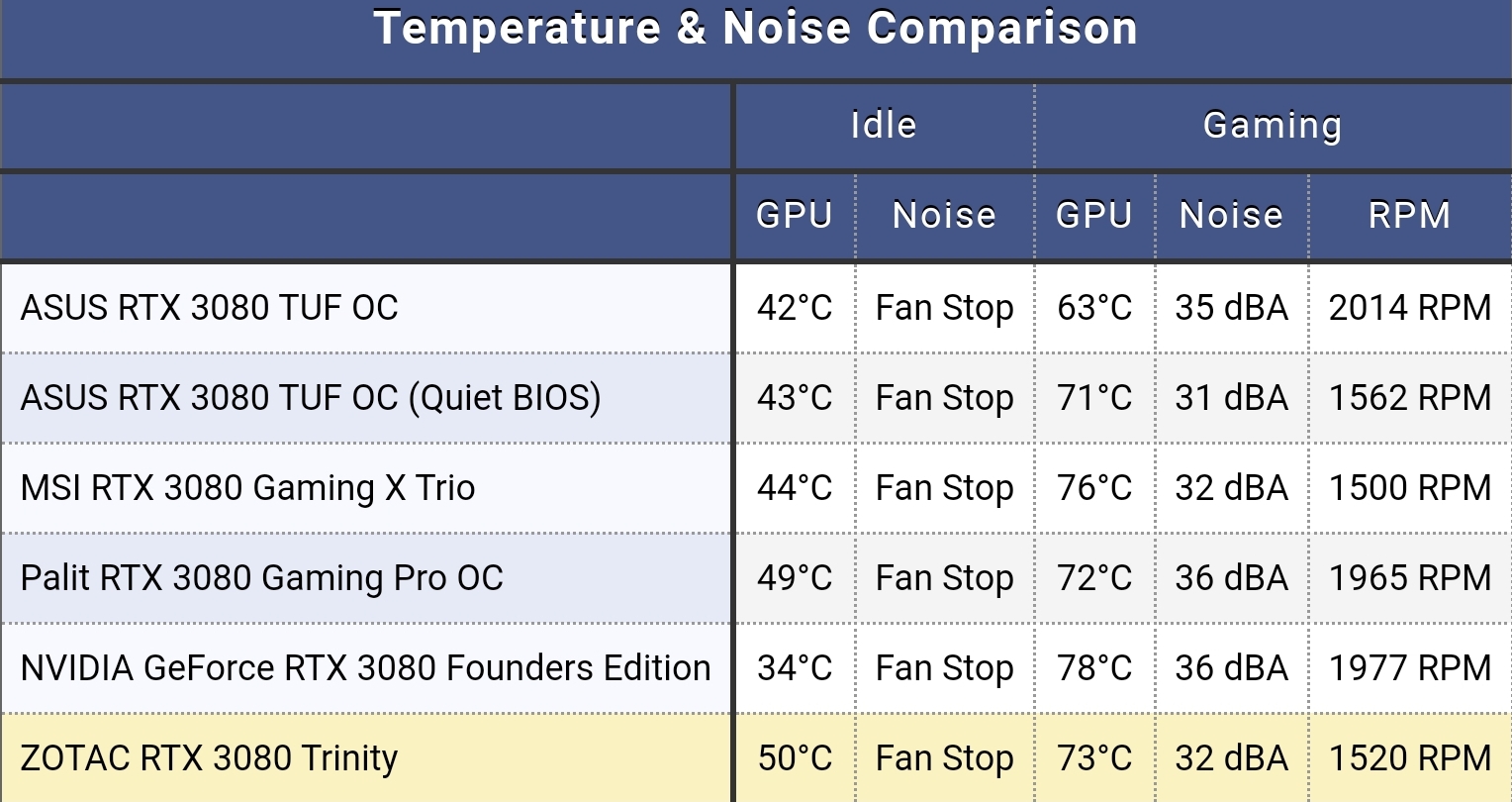Select highlighted ZOTAC RTX 3080 Trinity row
1512x802 pixels.
[x=756, y=758]
